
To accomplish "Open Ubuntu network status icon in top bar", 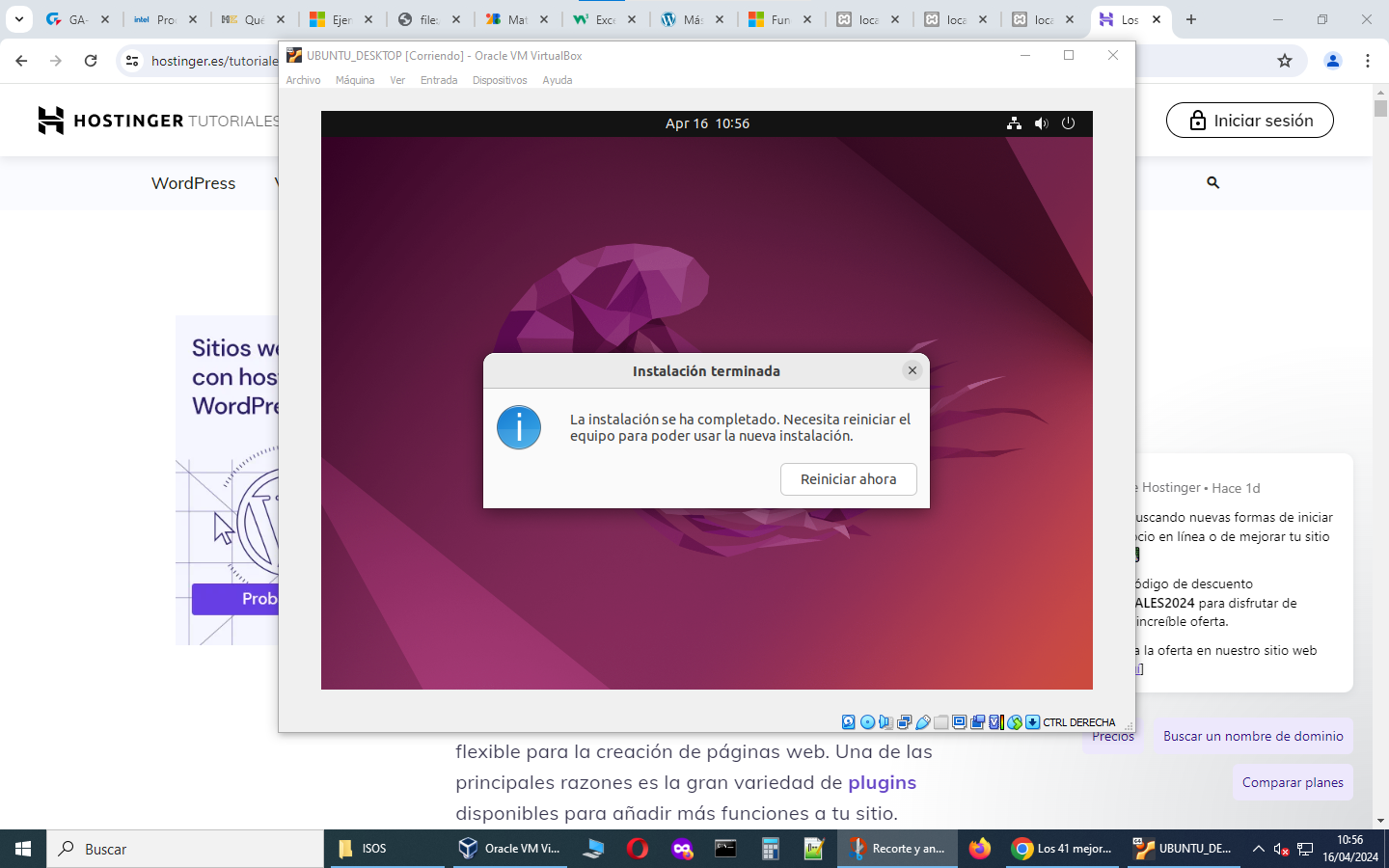I will [x=1014, y=123].
